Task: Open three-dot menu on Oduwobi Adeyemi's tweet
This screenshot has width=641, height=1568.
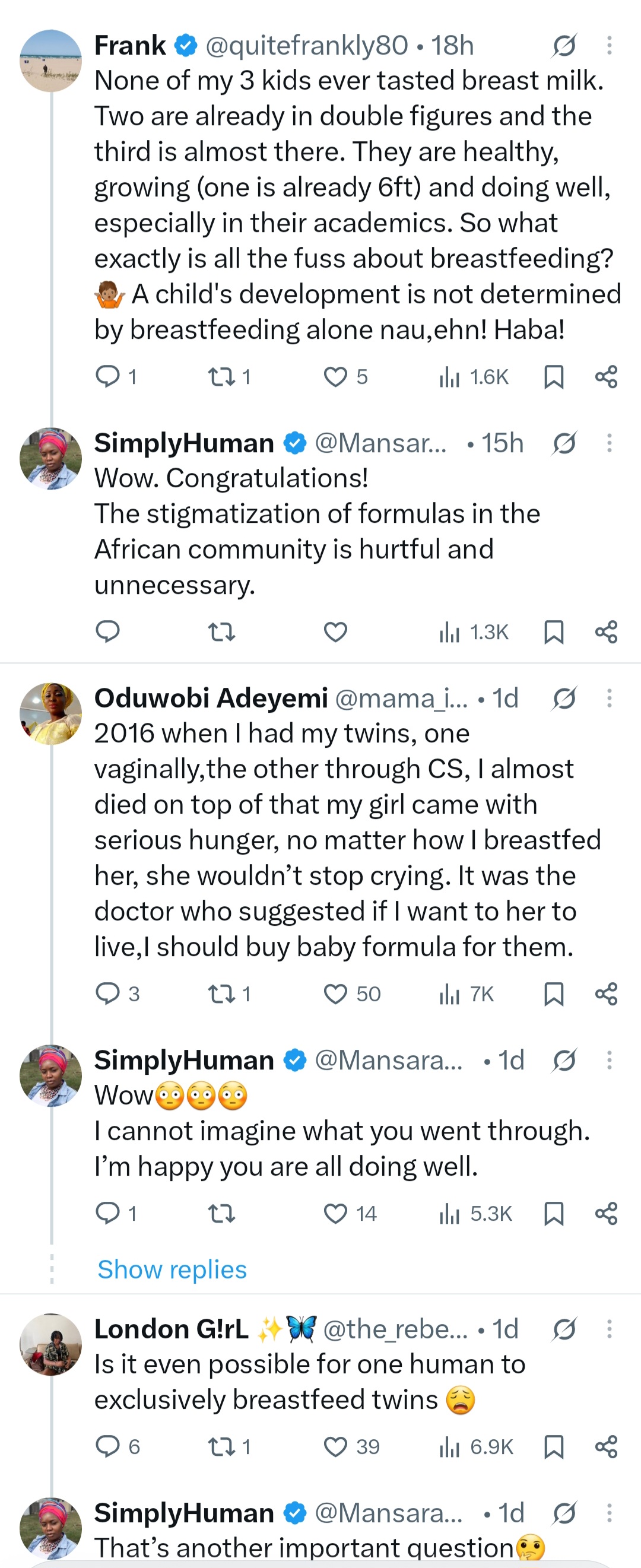Action: click(609, 697)
